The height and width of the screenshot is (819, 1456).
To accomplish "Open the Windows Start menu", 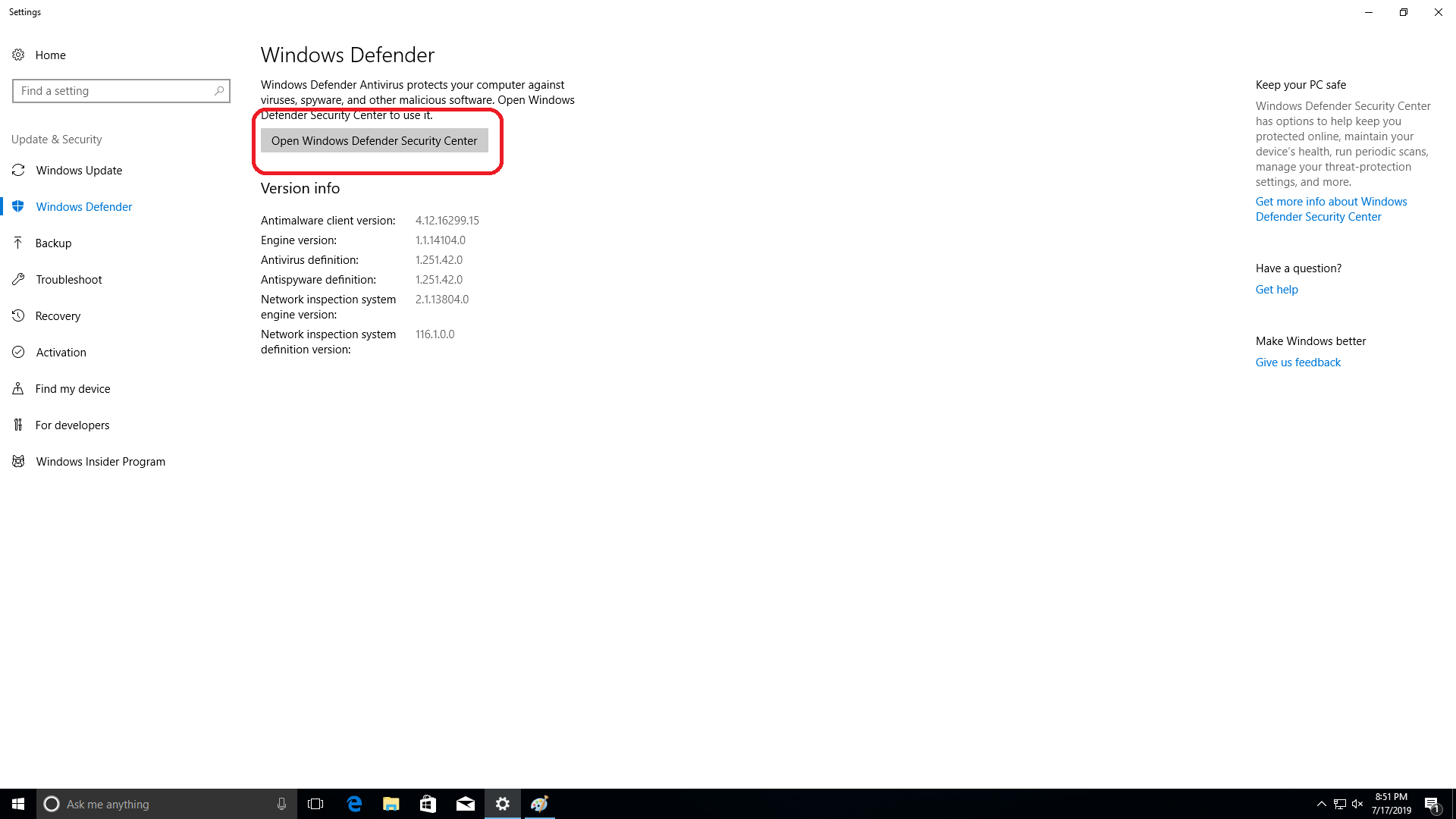I will click(x=18, y=804).
